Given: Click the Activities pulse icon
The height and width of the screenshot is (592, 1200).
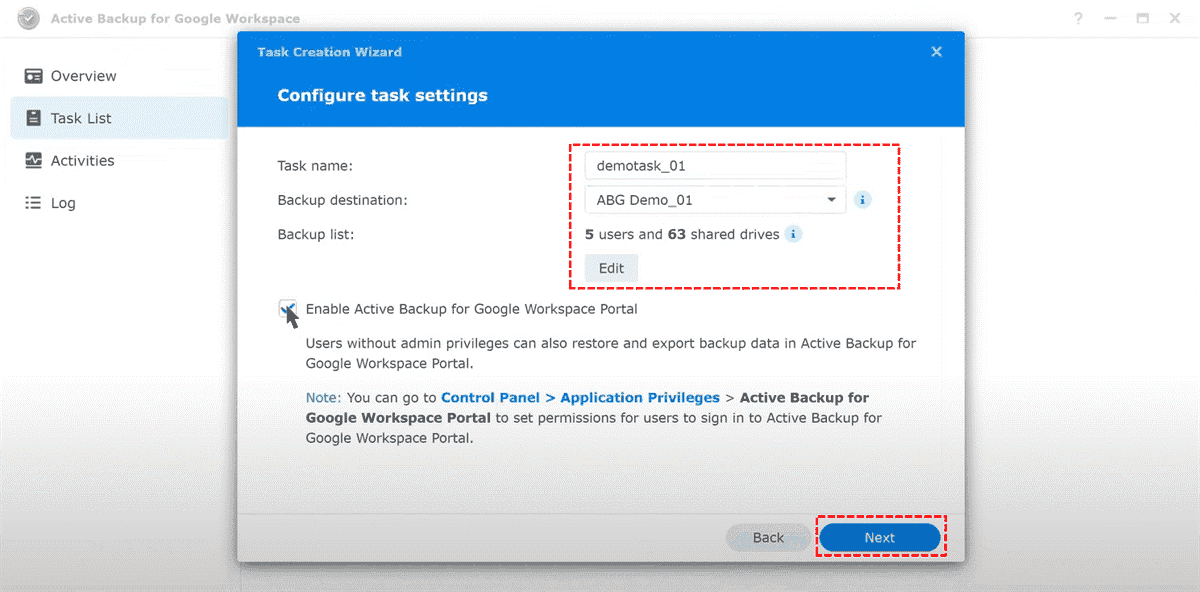Looking at the screenshot, I should point(34,160).
